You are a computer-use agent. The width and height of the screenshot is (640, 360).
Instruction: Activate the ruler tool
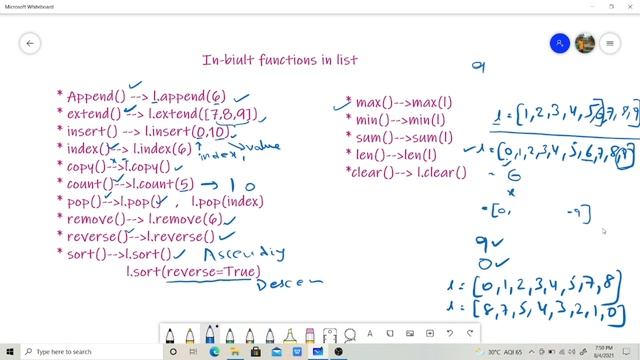coord(329,335)
